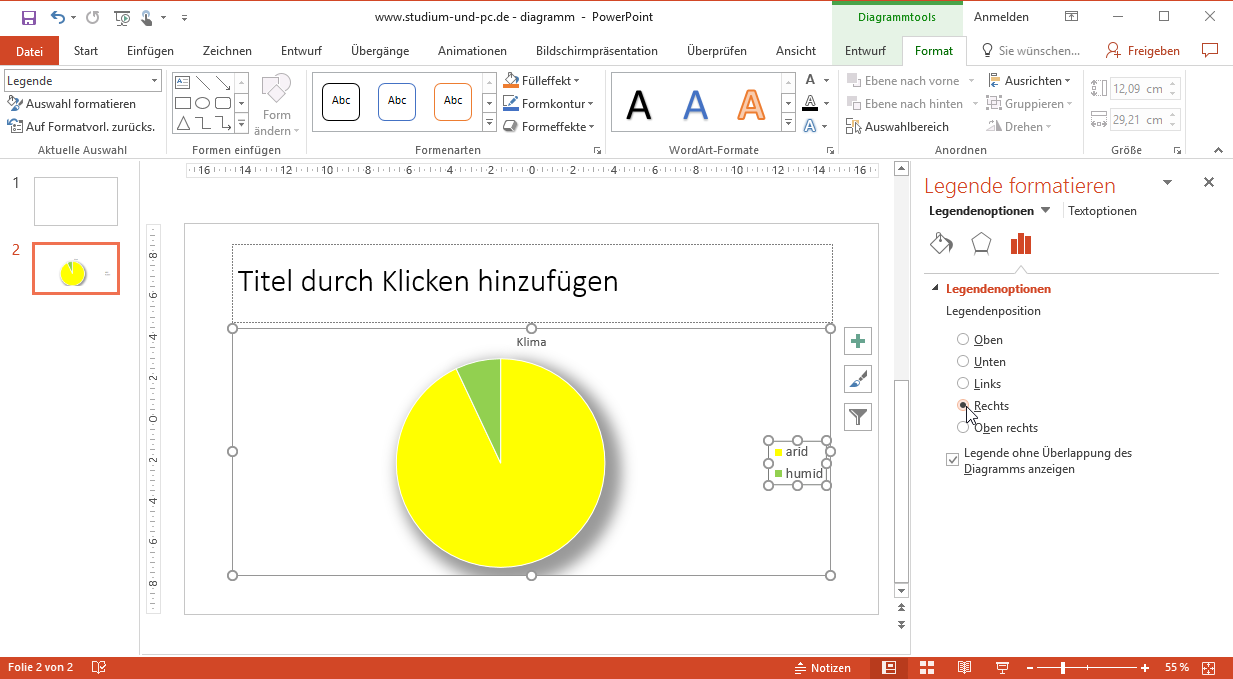The image size is (1233, 679).
Task: Open the Legende chart element dropdown
Action: (154, 81)
